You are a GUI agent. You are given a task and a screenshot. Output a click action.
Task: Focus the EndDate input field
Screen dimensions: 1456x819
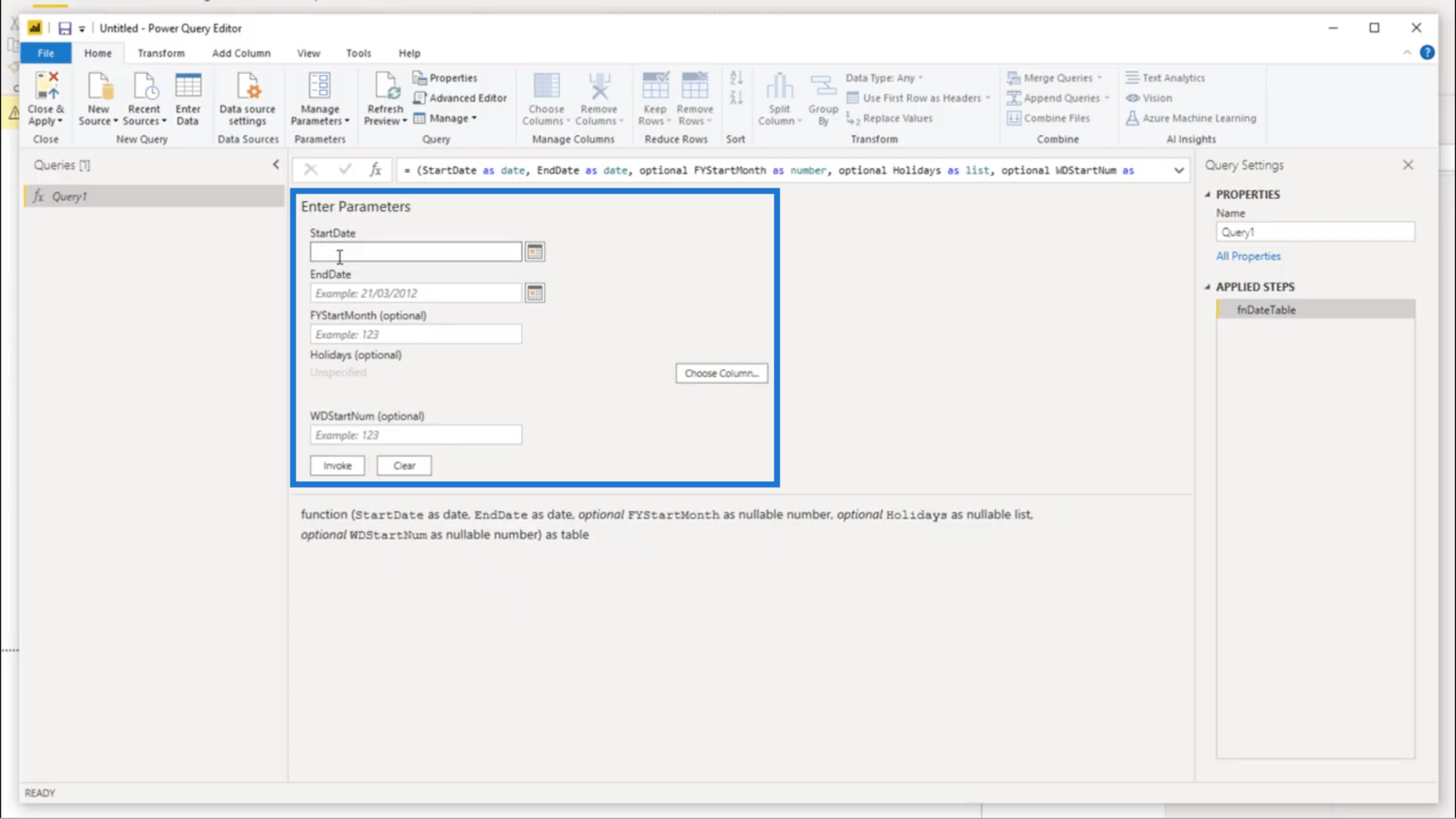pos(416,293)
